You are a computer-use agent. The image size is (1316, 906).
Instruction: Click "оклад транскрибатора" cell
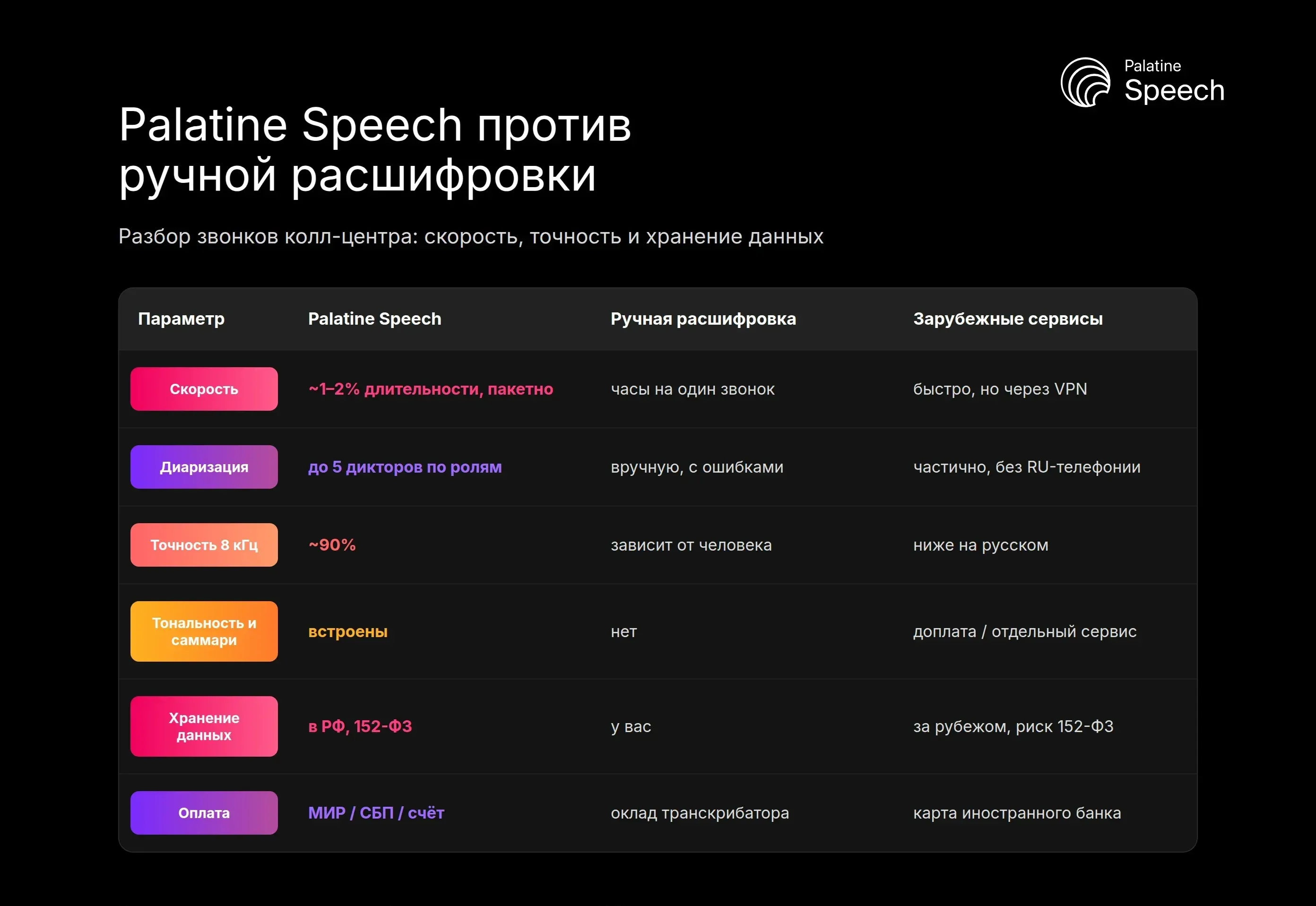700,813
